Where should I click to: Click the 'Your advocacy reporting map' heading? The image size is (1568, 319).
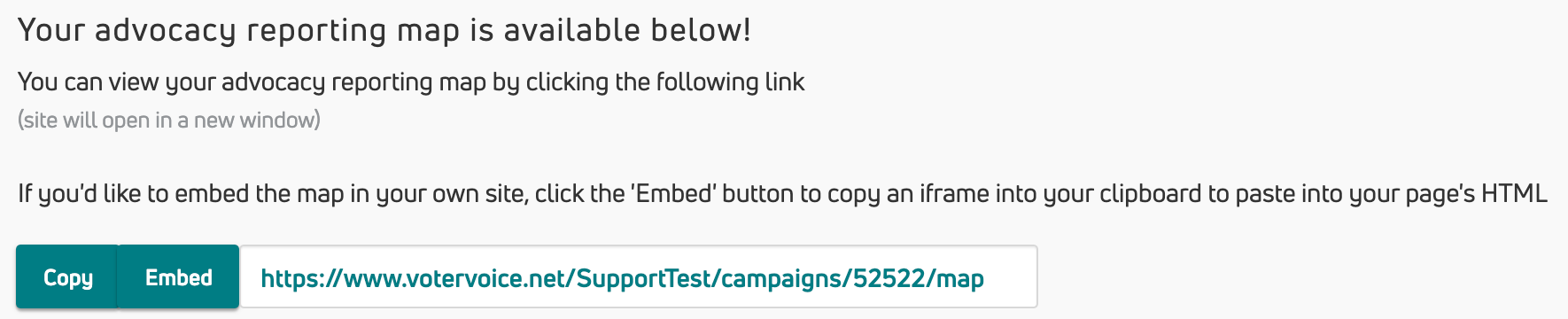click(384, 30)
